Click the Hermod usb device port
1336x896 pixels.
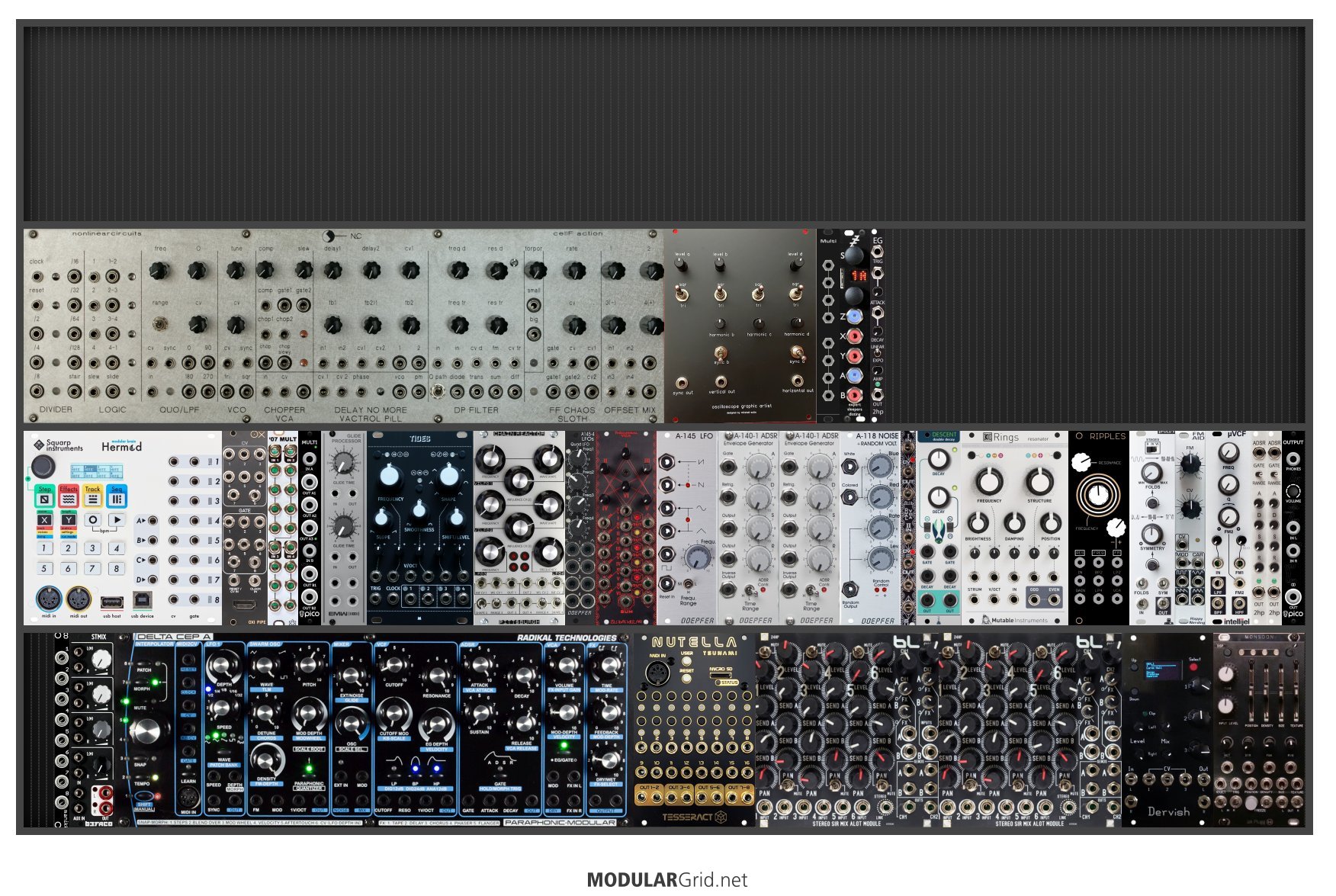point(142,600)
